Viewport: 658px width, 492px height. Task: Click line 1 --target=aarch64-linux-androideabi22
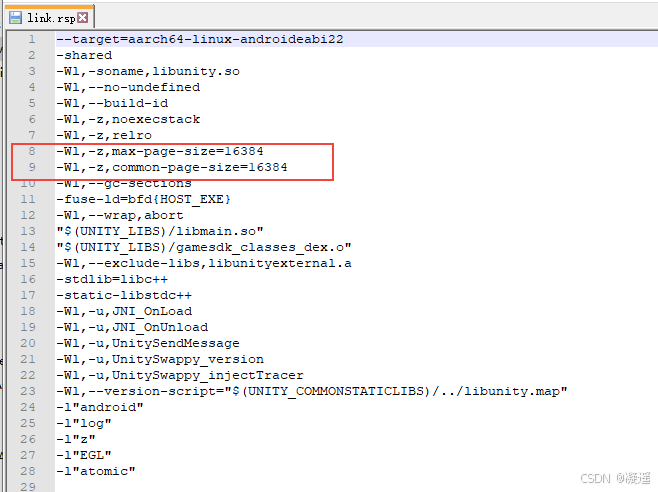pyautogui.click(x=200, y=39)
